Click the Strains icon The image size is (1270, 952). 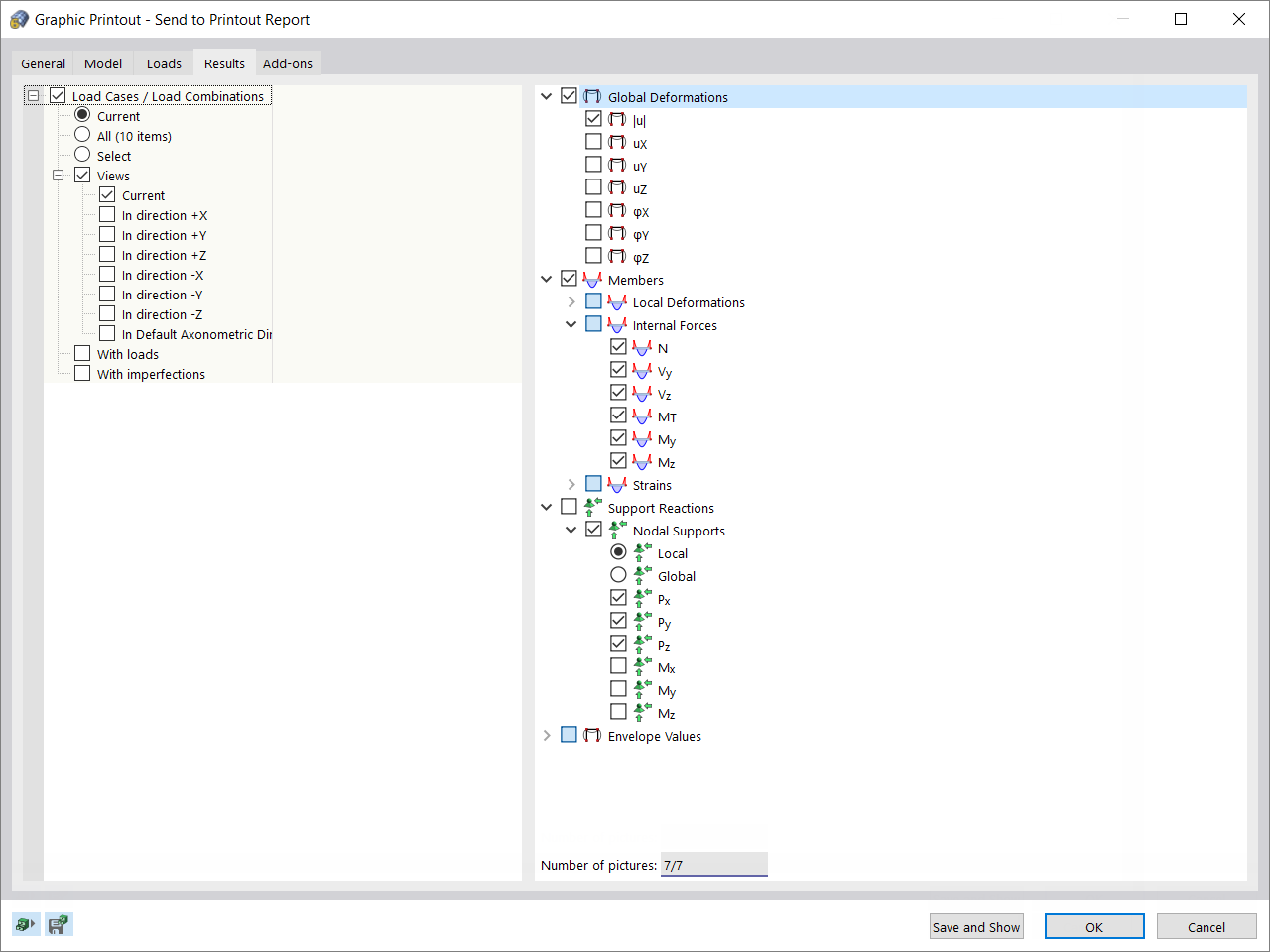(x=617, y=484)
